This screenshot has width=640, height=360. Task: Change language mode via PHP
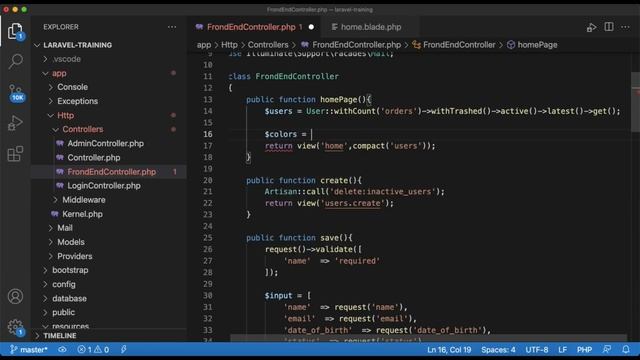coord(584,350)
